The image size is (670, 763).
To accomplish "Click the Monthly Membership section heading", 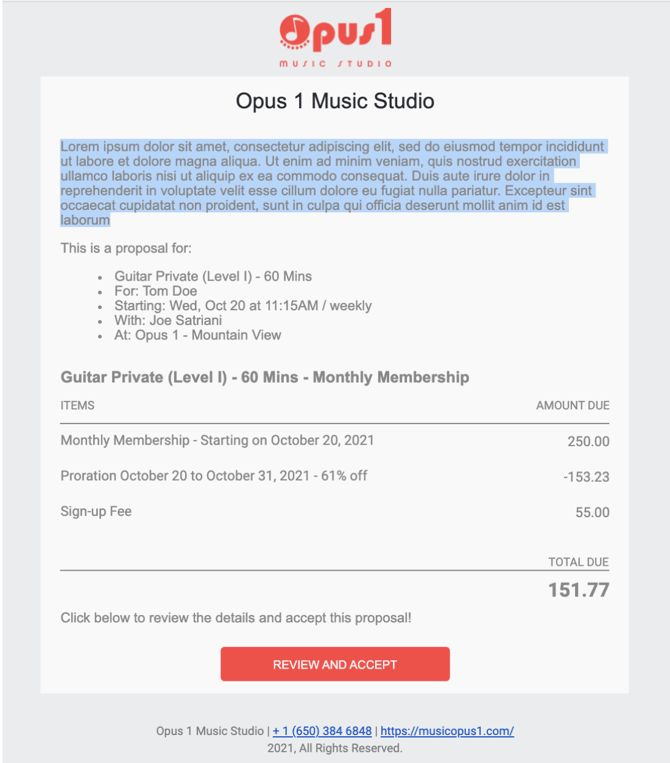I will click(264, 378).
